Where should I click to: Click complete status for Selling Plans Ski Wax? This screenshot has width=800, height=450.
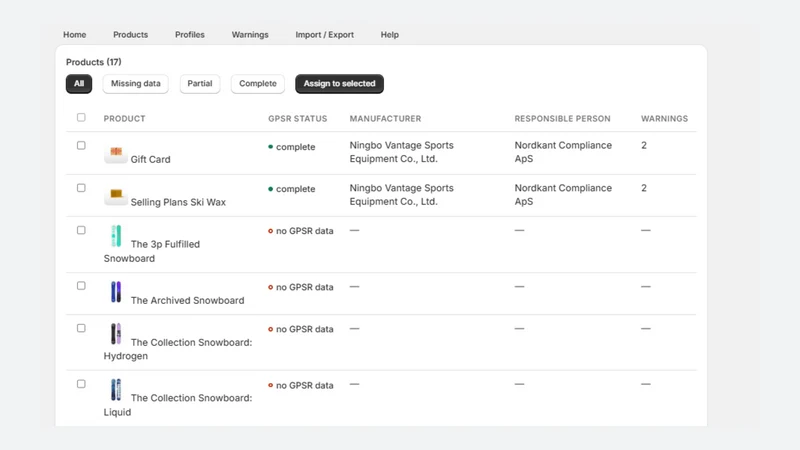292,189
